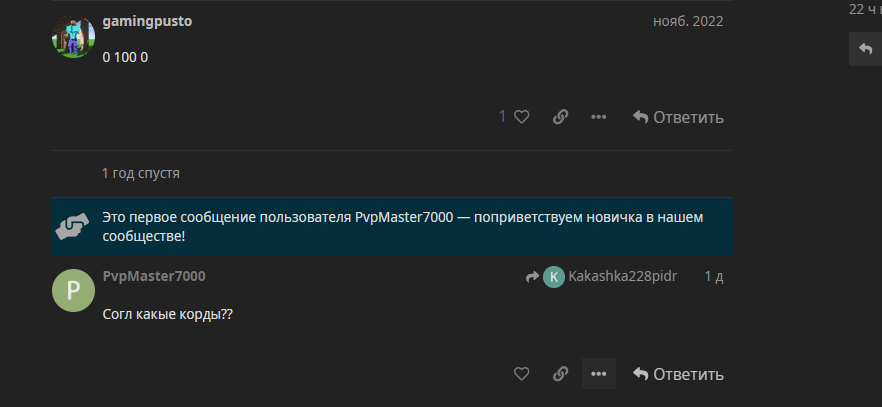Reply to gamingpusto's post via Ответить

click(678, 117)
